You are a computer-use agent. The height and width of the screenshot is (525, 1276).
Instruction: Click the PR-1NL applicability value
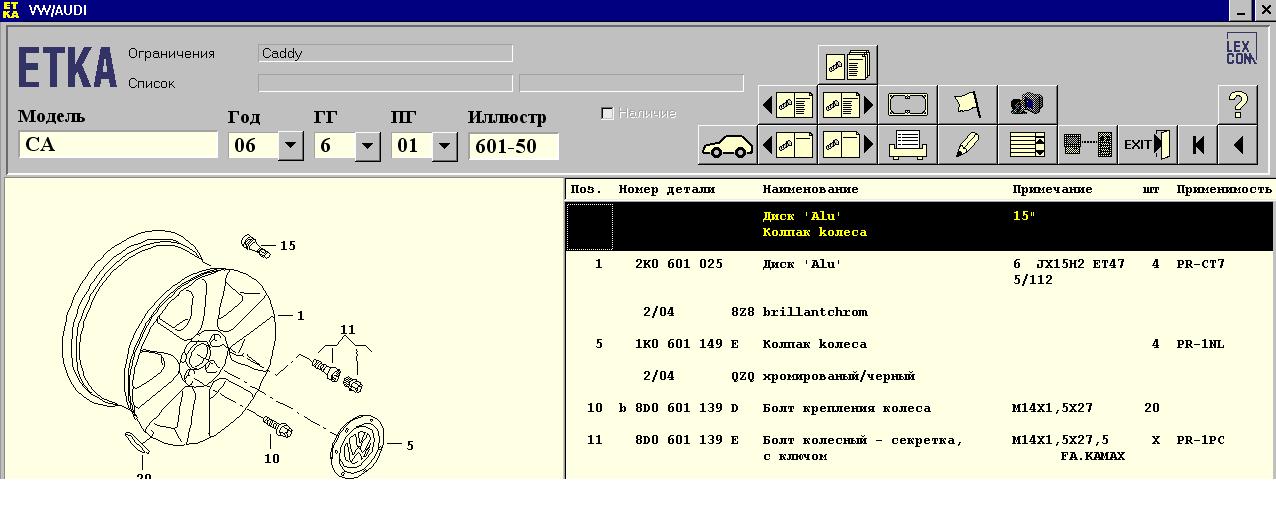coord(1200,344)
